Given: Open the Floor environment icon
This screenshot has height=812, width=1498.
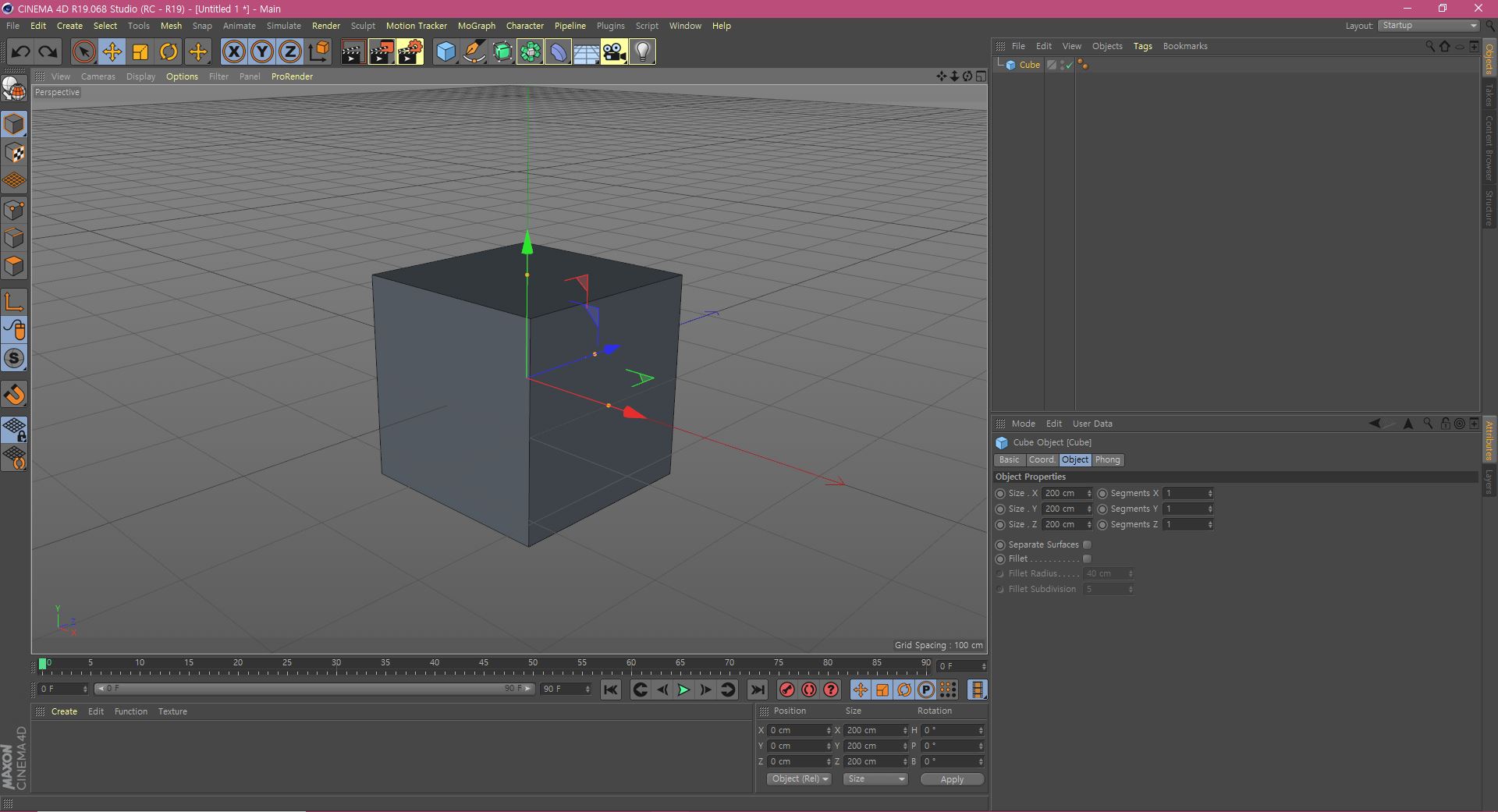Looking at the screenshot, I should pyautogui.click(x=586, y=52).
